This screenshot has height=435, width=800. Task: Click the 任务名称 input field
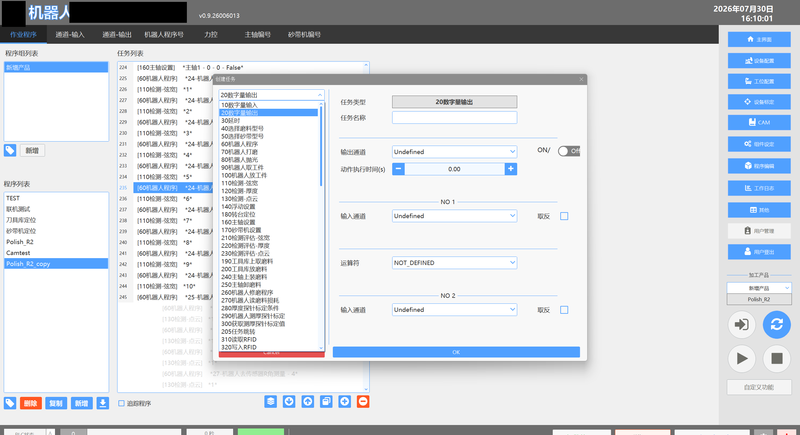click(454, 118)
